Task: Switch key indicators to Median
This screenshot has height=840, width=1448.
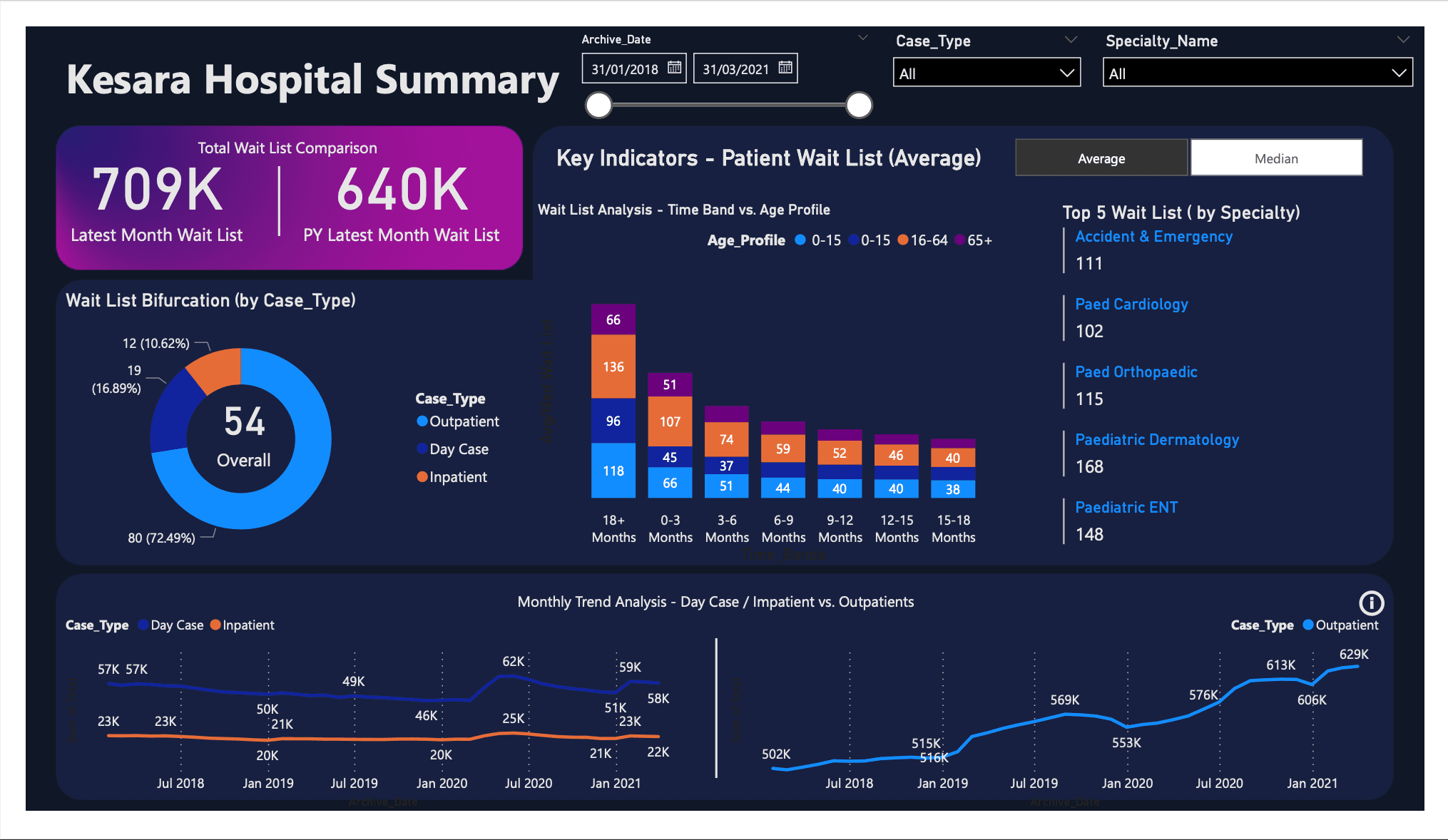Action: pyautogui.click(x=1276, y=158)
